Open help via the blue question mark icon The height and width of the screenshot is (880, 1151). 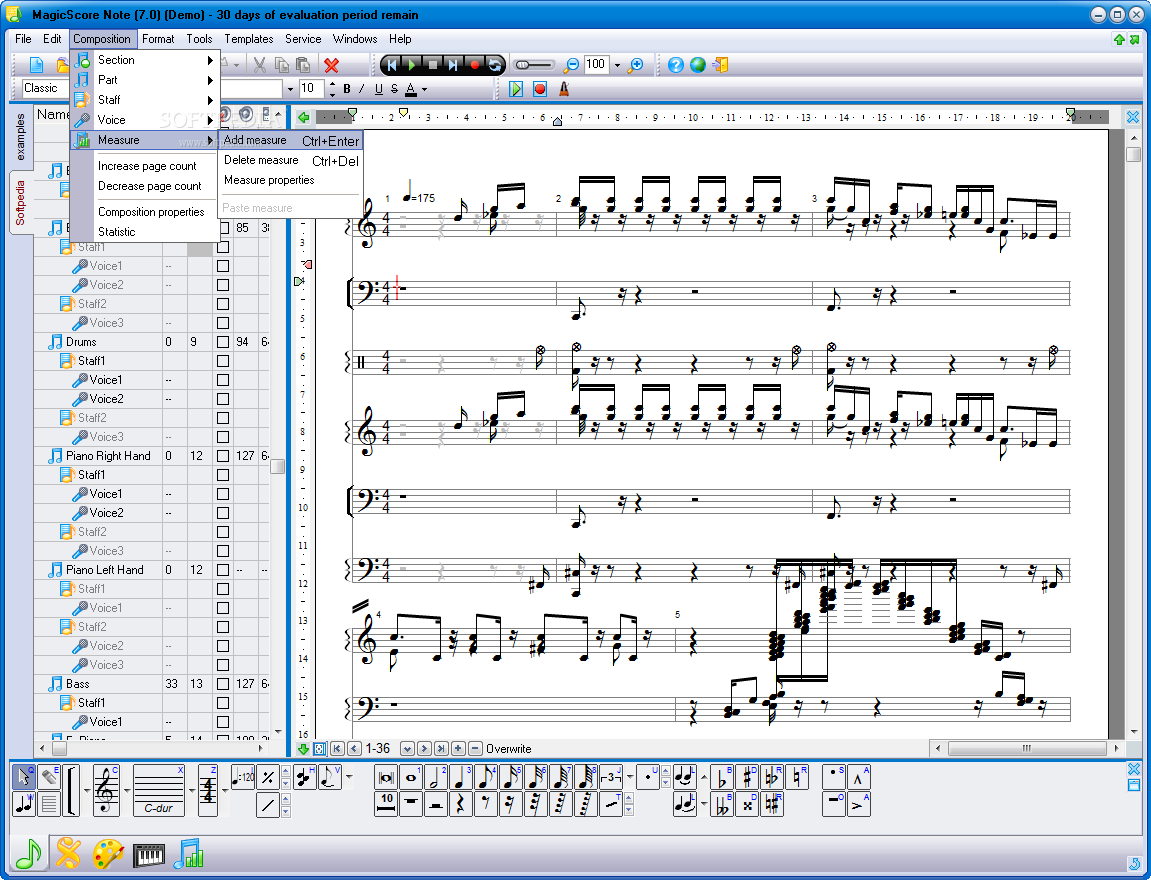pyautogui.click(x=676, y=65)
